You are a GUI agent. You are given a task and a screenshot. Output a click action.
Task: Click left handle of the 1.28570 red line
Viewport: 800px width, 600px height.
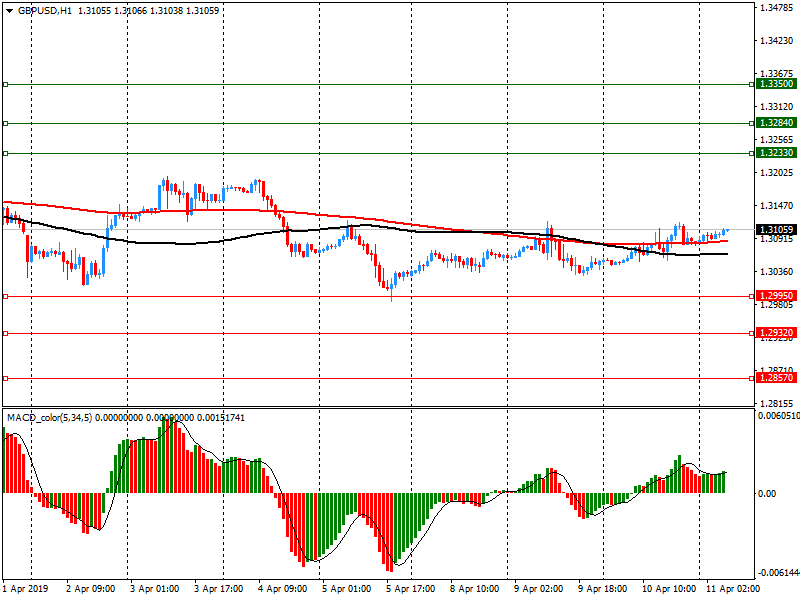click(6, 378)
